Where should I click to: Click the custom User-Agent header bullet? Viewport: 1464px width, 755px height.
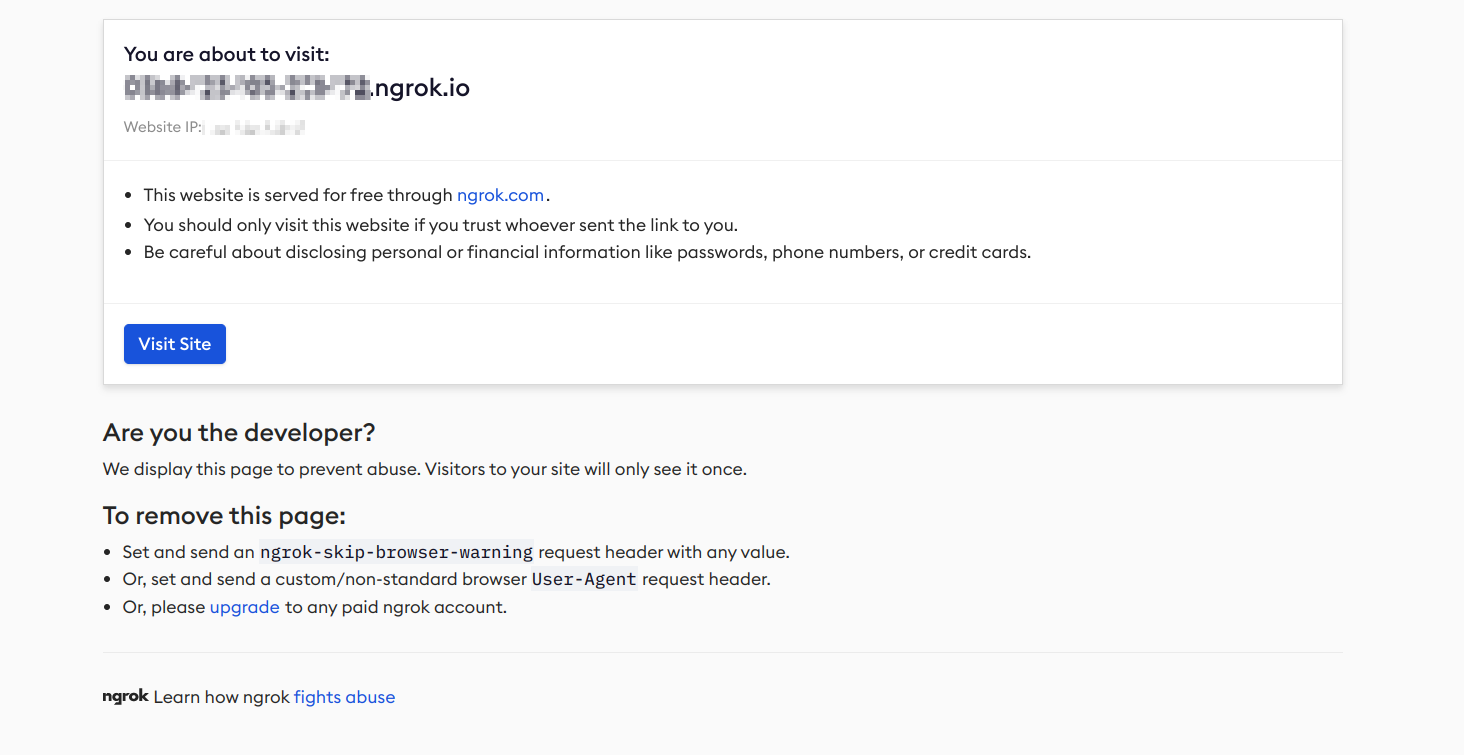445,579
